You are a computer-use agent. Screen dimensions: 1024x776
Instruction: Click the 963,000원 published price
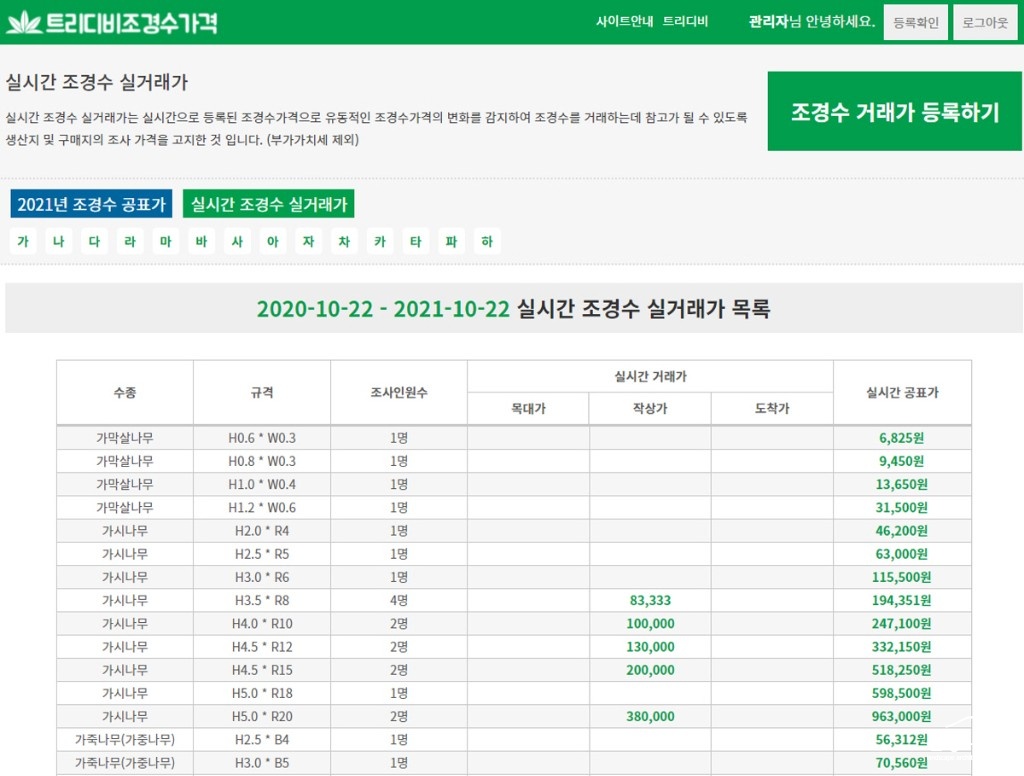[904, 716]
